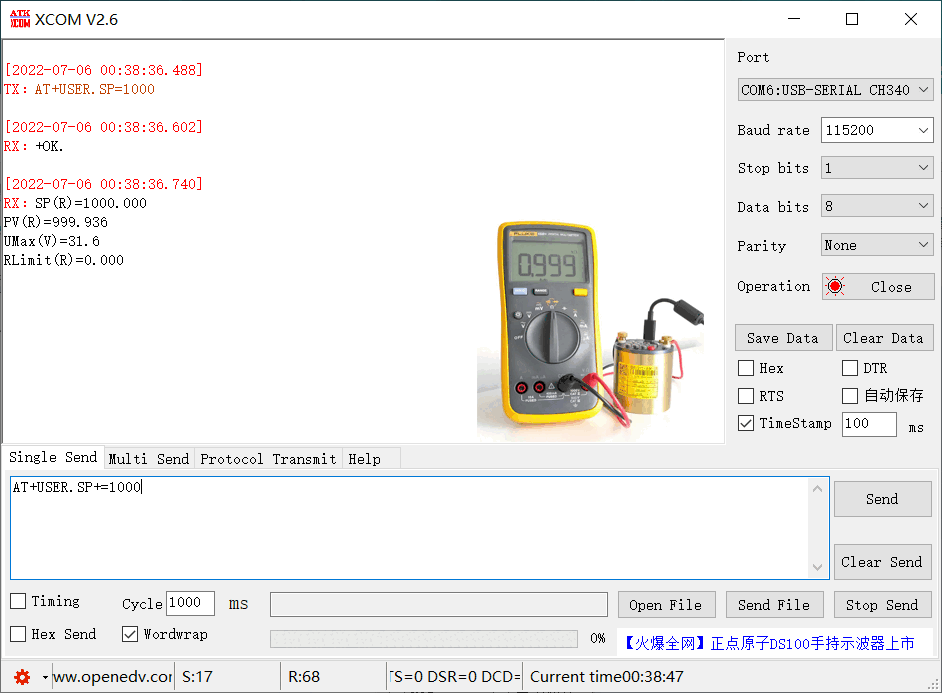Switch to the Multi Send tab
This screenshot has width=942, height=693.
point(148,459)
